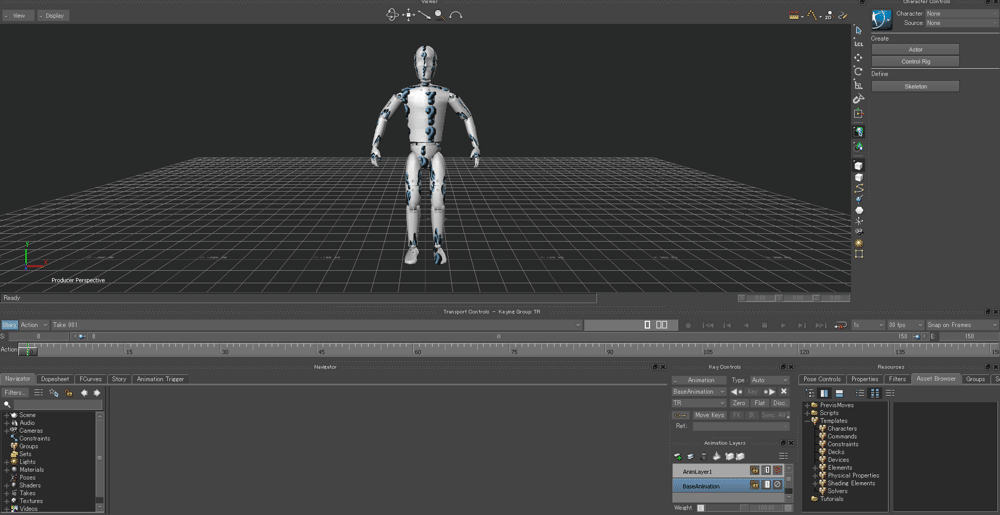Click the curve path icon in viewer toolbar

pos(858,188)
